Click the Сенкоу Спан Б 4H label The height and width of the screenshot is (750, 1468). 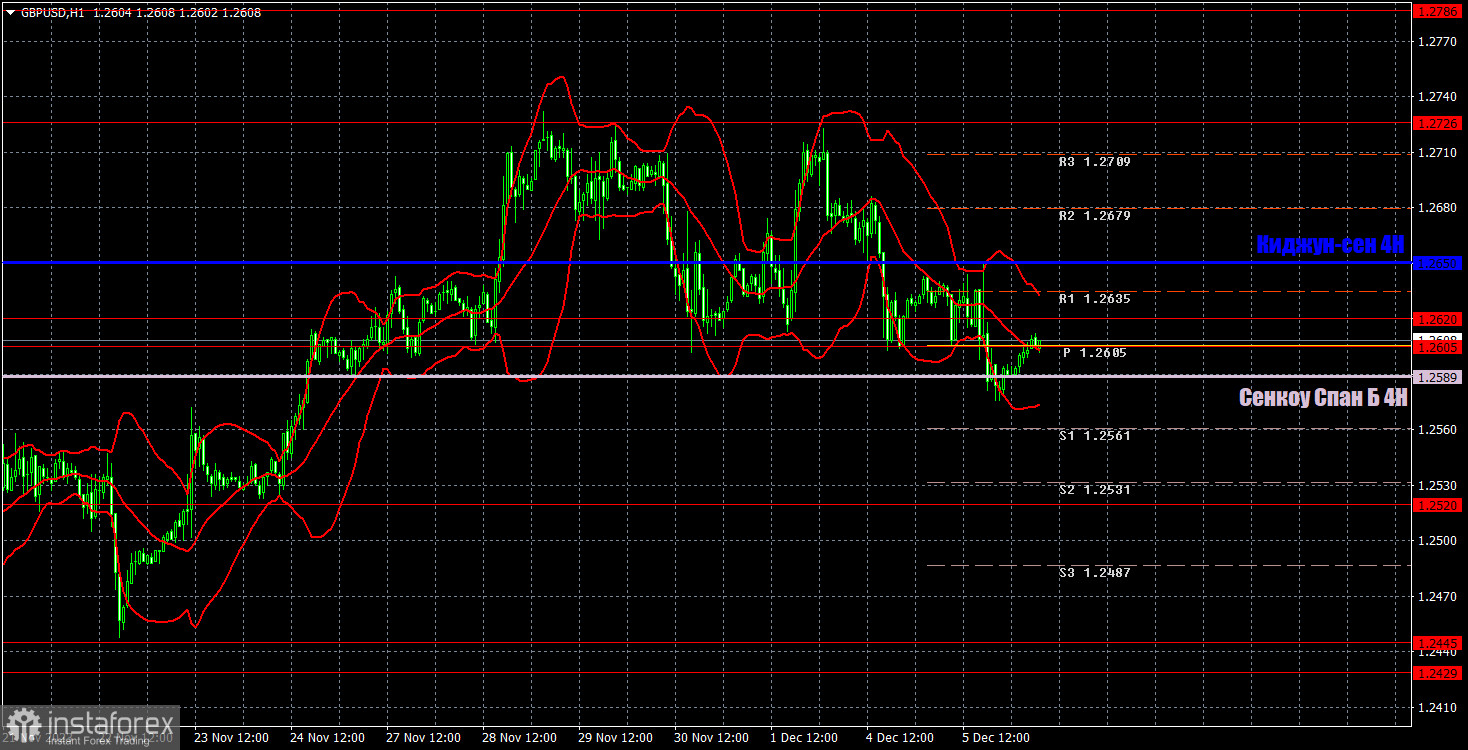click(x=1323, y=398)
